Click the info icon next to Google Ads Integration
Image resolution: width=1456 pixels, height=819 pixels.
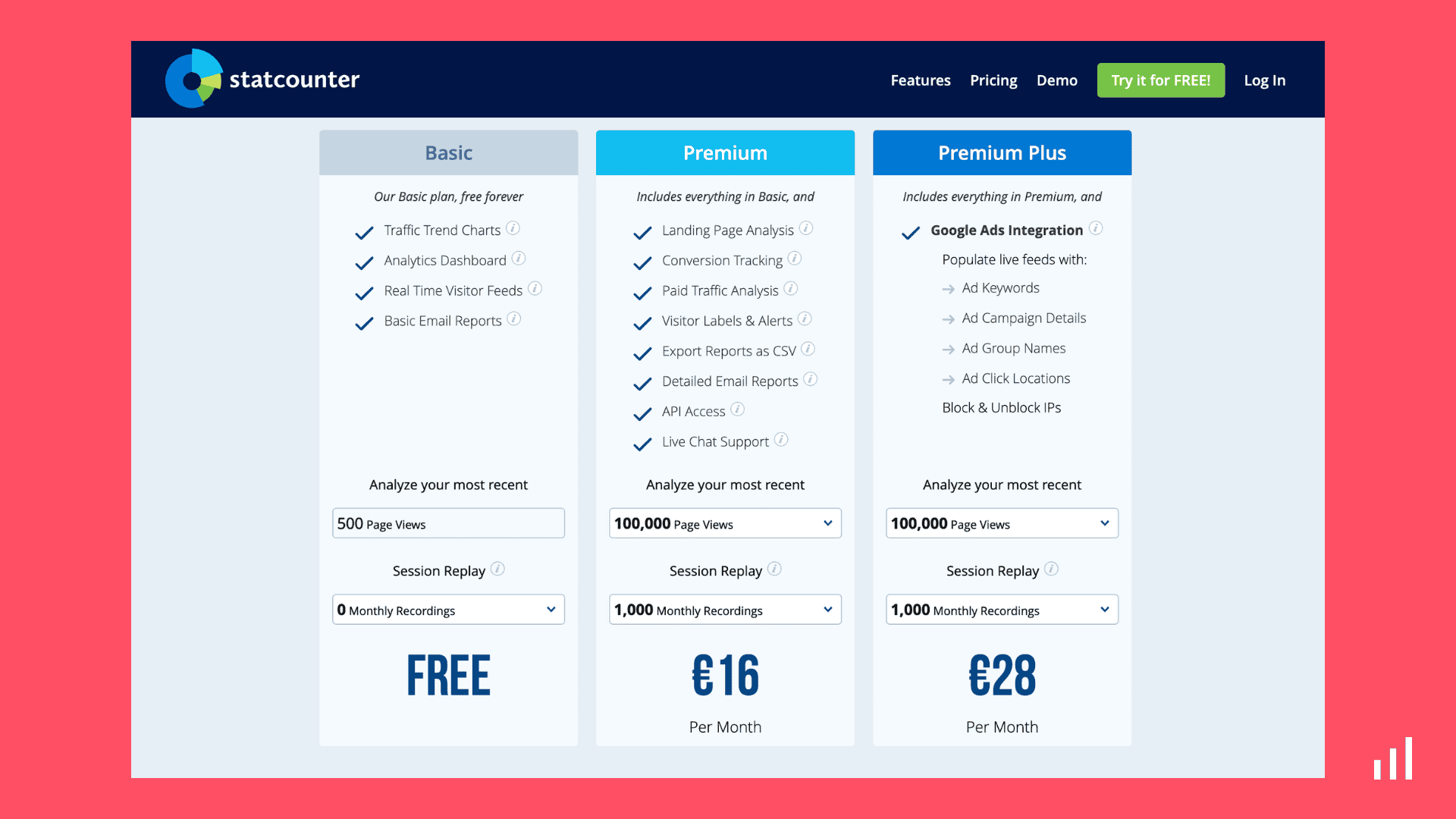pos(1097,229)
